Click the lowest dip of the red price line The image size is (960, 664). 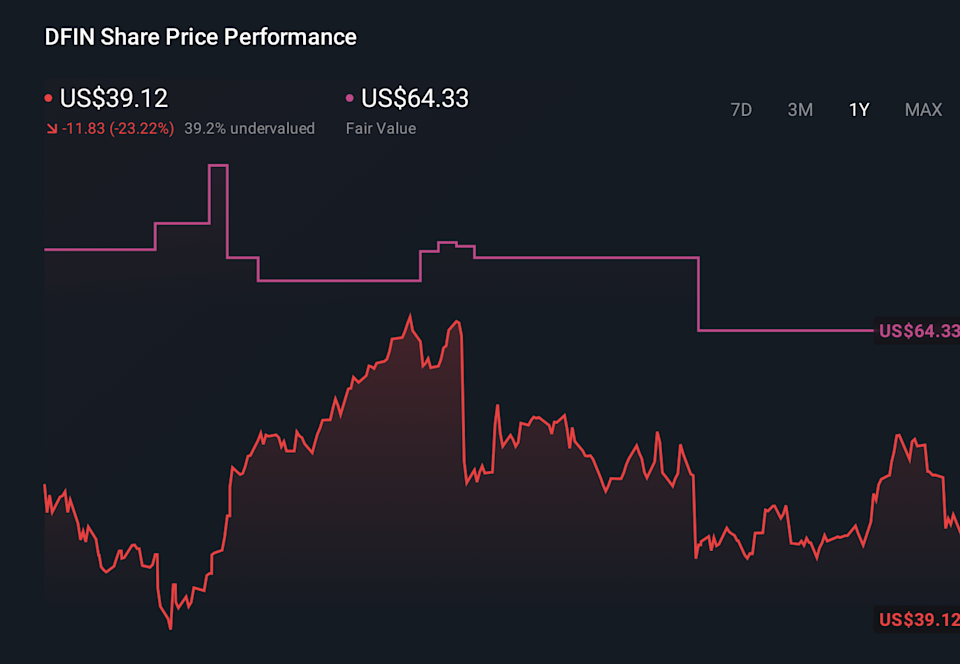170,628
